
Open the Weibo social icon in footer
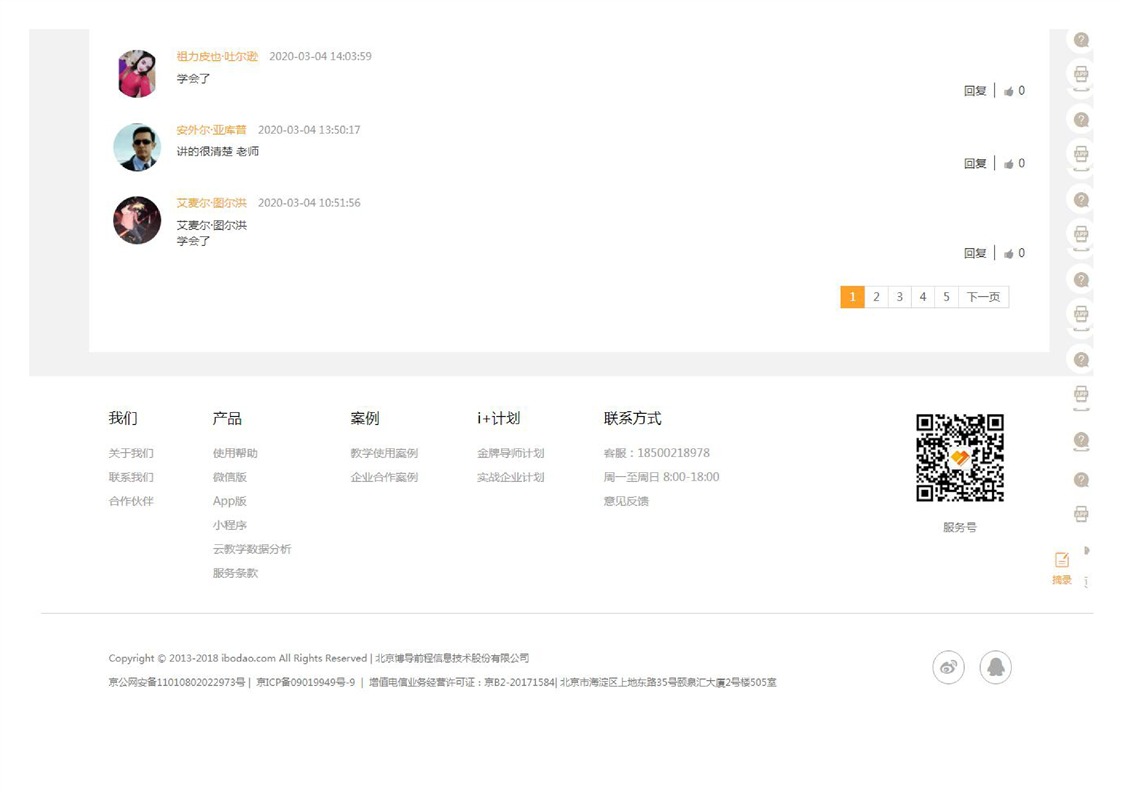(948, 668)
